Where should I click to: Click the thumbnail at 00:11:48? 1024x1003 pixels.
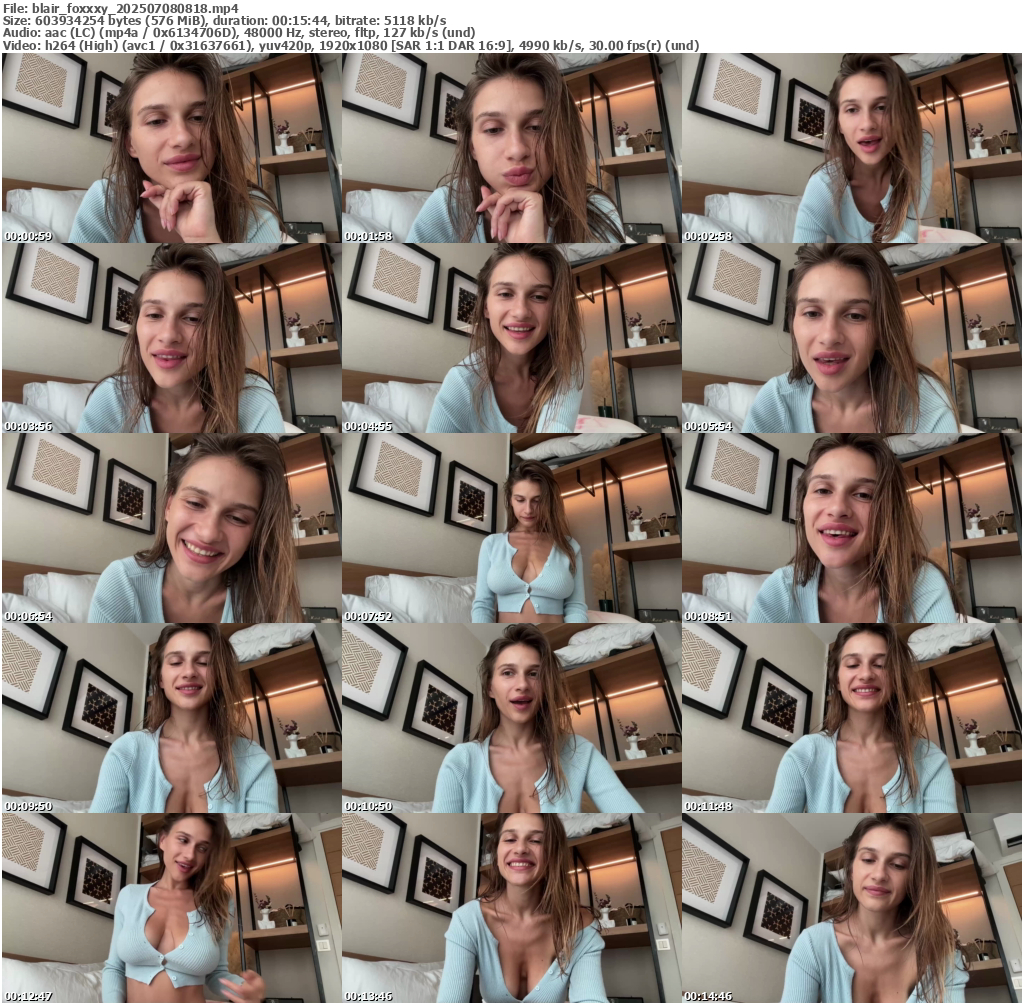pyautogui.click(x=852, y=718)
